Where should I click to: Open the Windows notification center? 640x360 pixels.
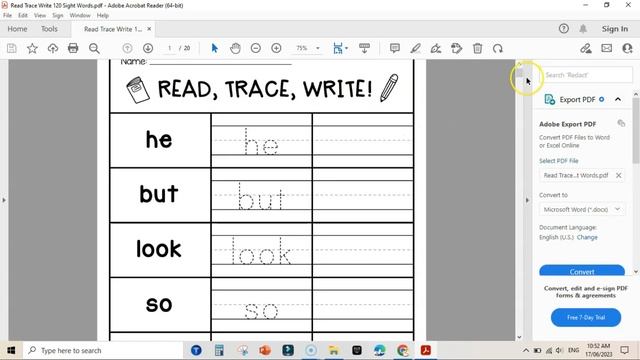coord(624,350)
